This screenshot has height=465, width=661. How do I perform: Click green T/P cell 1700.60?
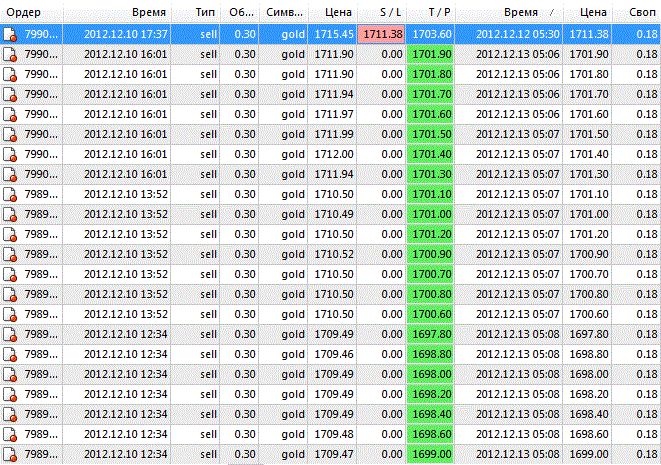click(x=430, y=314)
